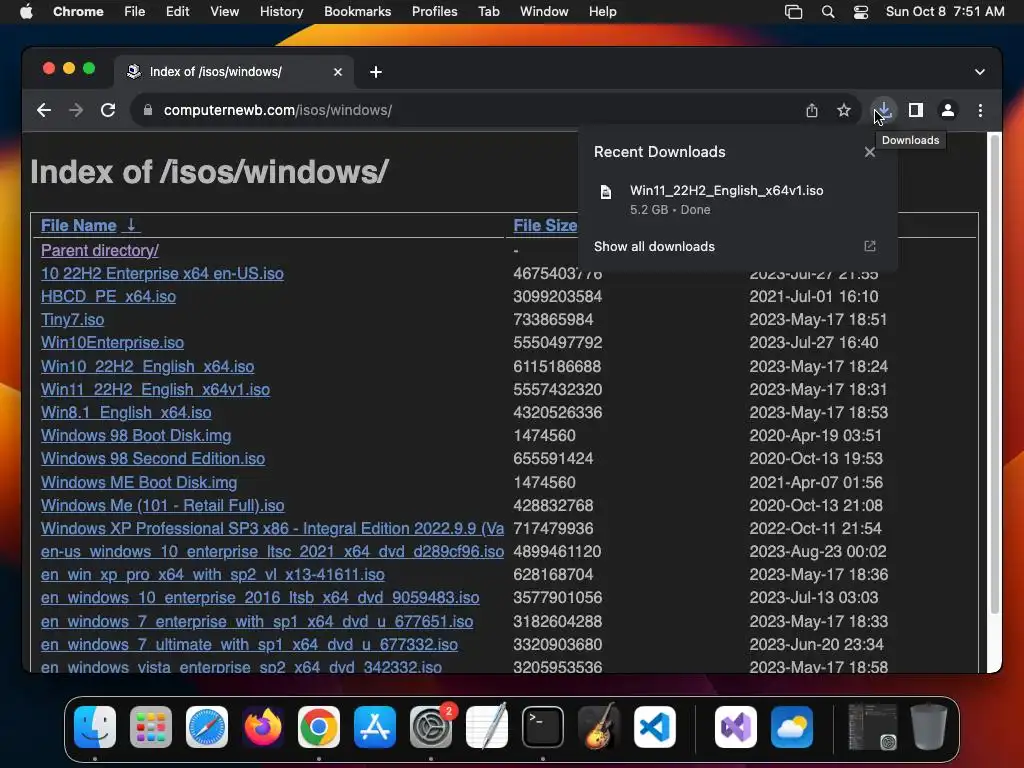This screenshot has height=768, width=1024.
Task: Sort by the File Size column header
Action: 545,225
